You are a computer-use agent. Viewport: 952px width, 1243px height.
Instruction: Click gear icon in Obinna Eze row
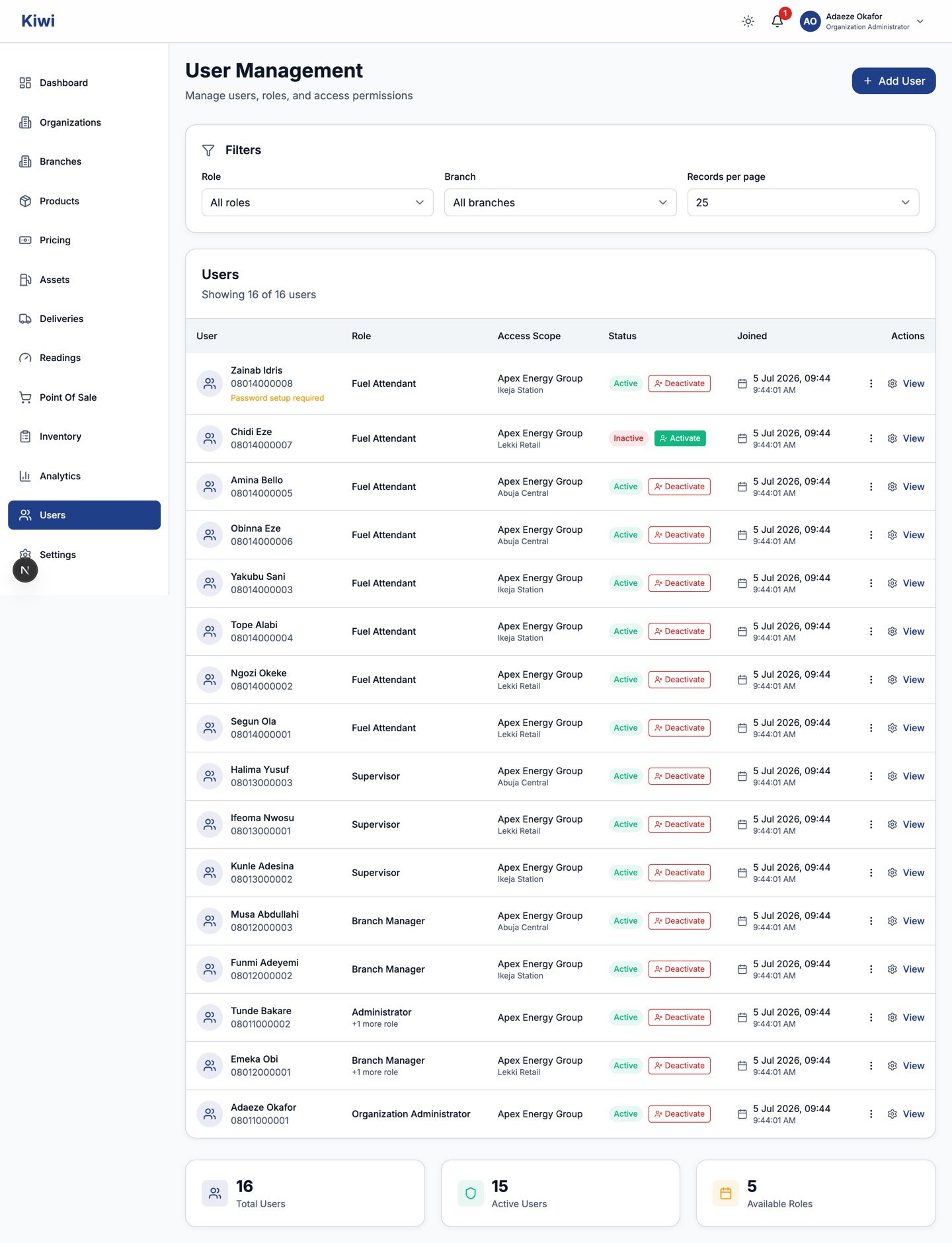click(892, 535)
